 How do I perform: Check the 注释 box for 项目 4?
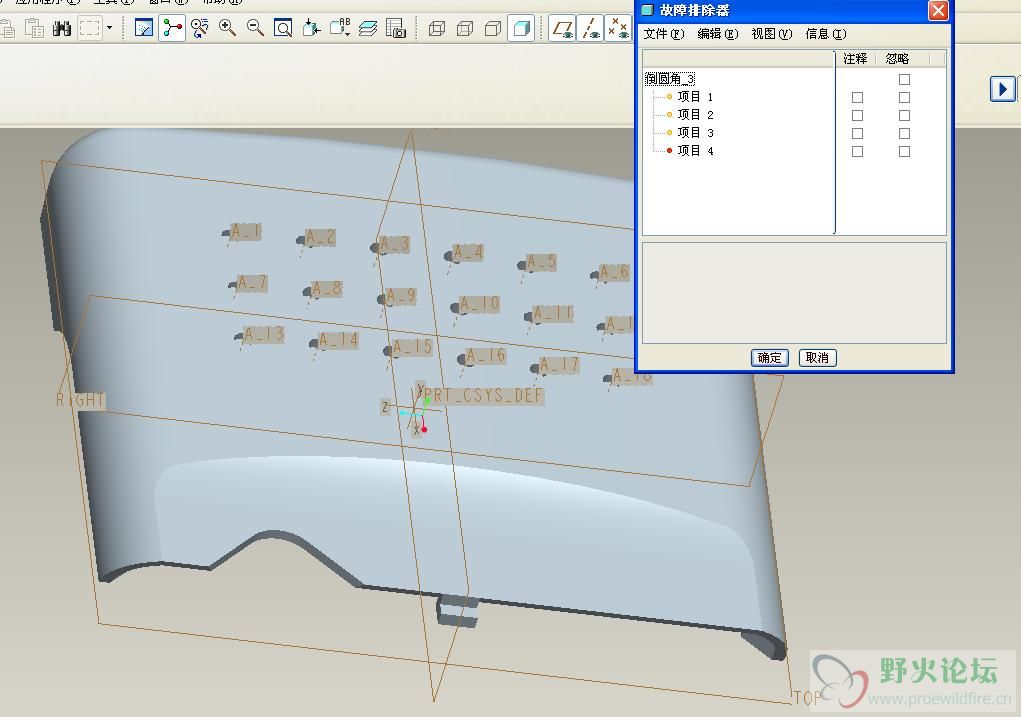(858, 152)
